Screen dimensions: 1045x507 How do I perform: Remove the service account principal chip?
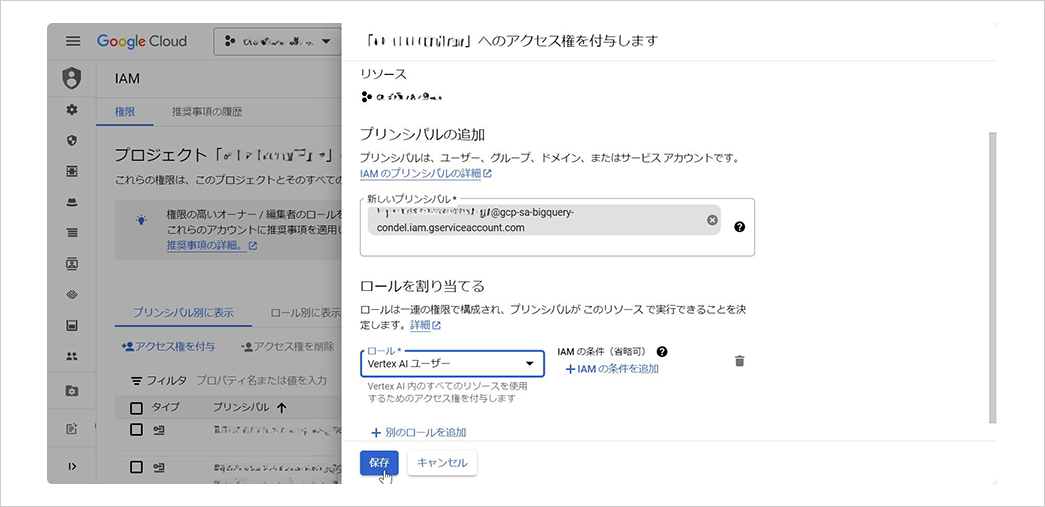click(x=712, y=220)
